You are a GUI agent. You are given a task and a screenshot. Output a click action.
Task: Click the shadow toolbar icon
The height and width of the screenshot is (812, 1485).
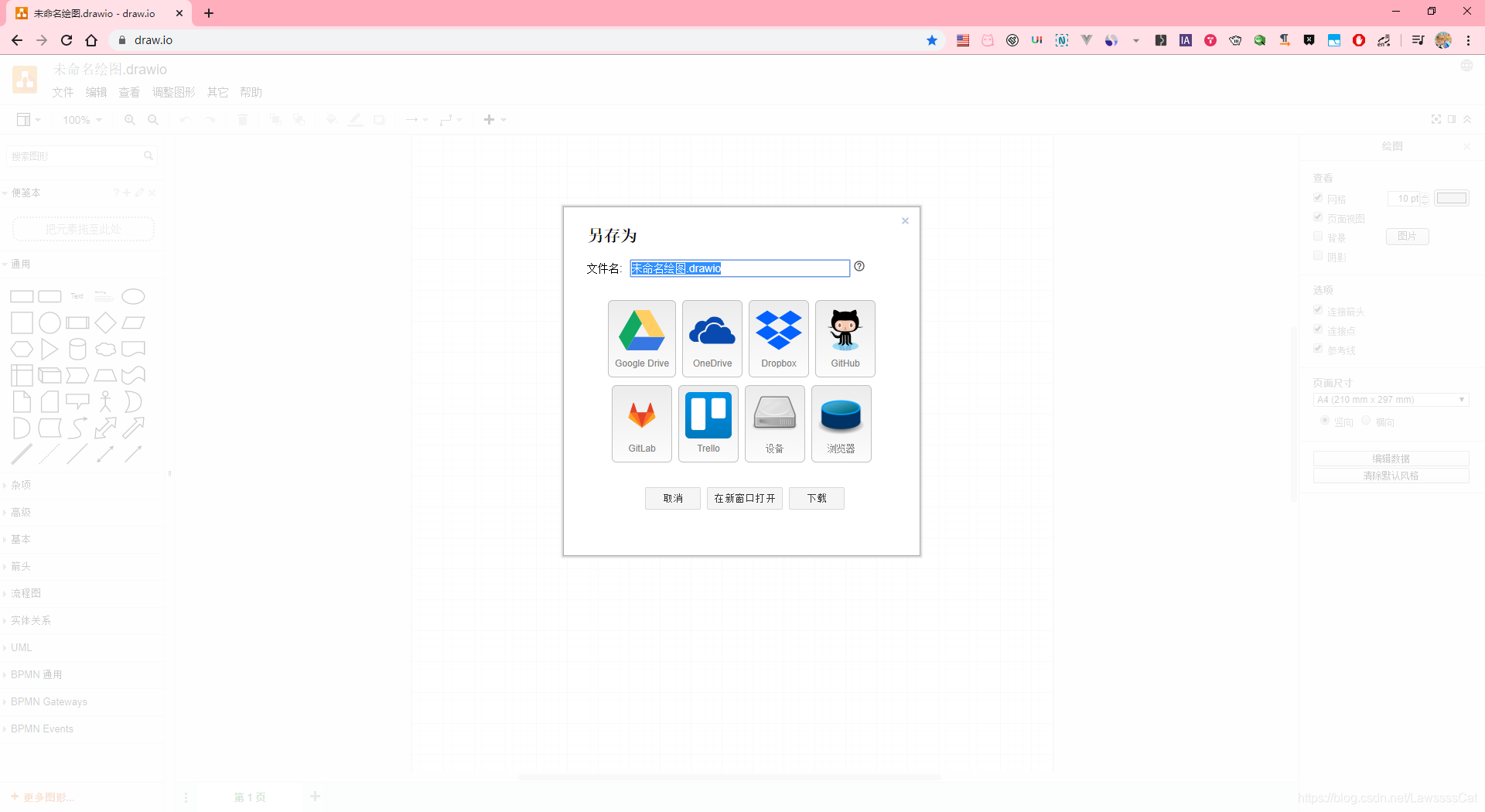[379, 120]
